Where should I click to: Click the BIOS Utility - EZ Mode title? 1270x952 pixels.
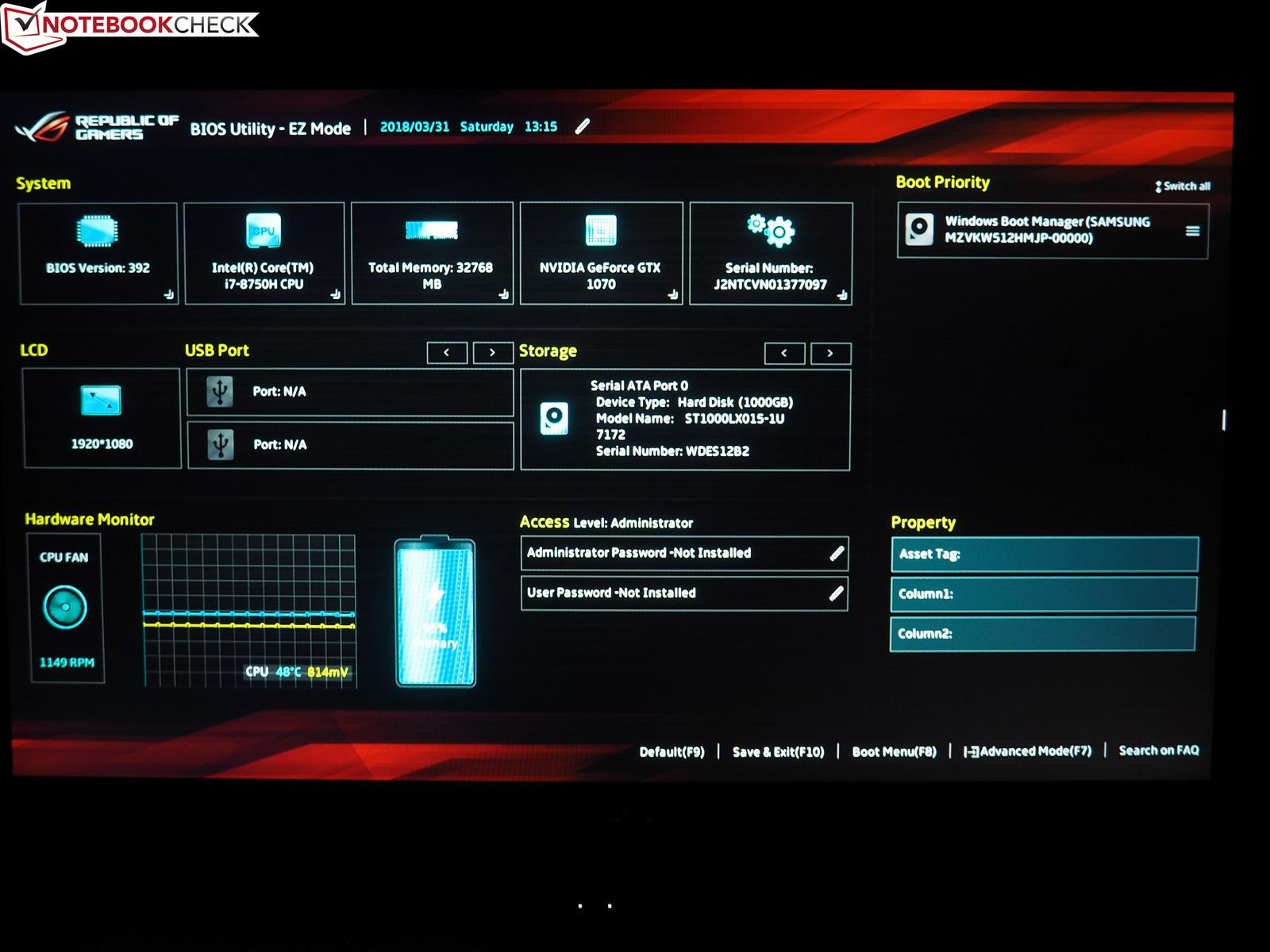(270, 129)
